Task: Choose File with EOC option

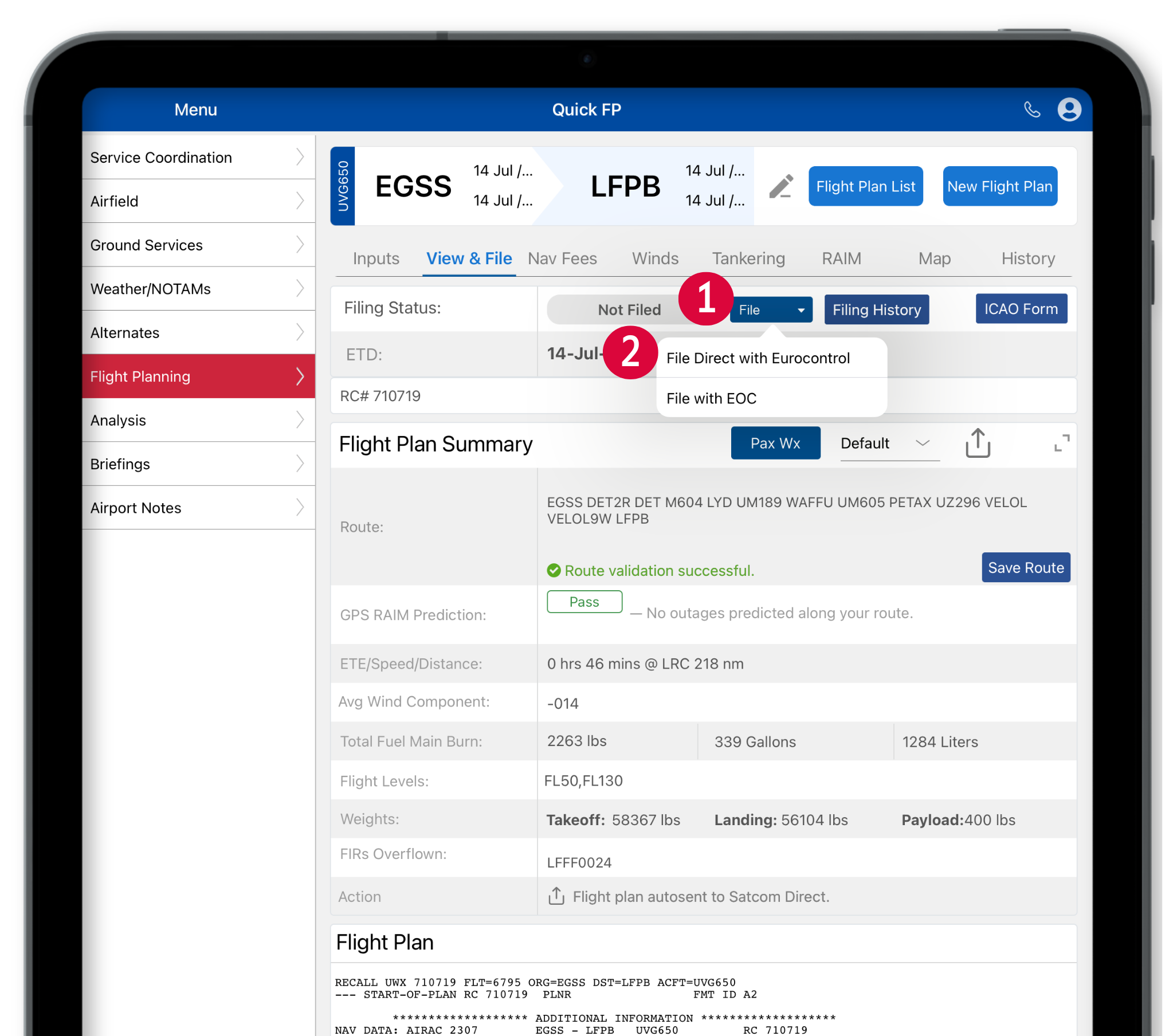Action: click(x=711, y=398)
